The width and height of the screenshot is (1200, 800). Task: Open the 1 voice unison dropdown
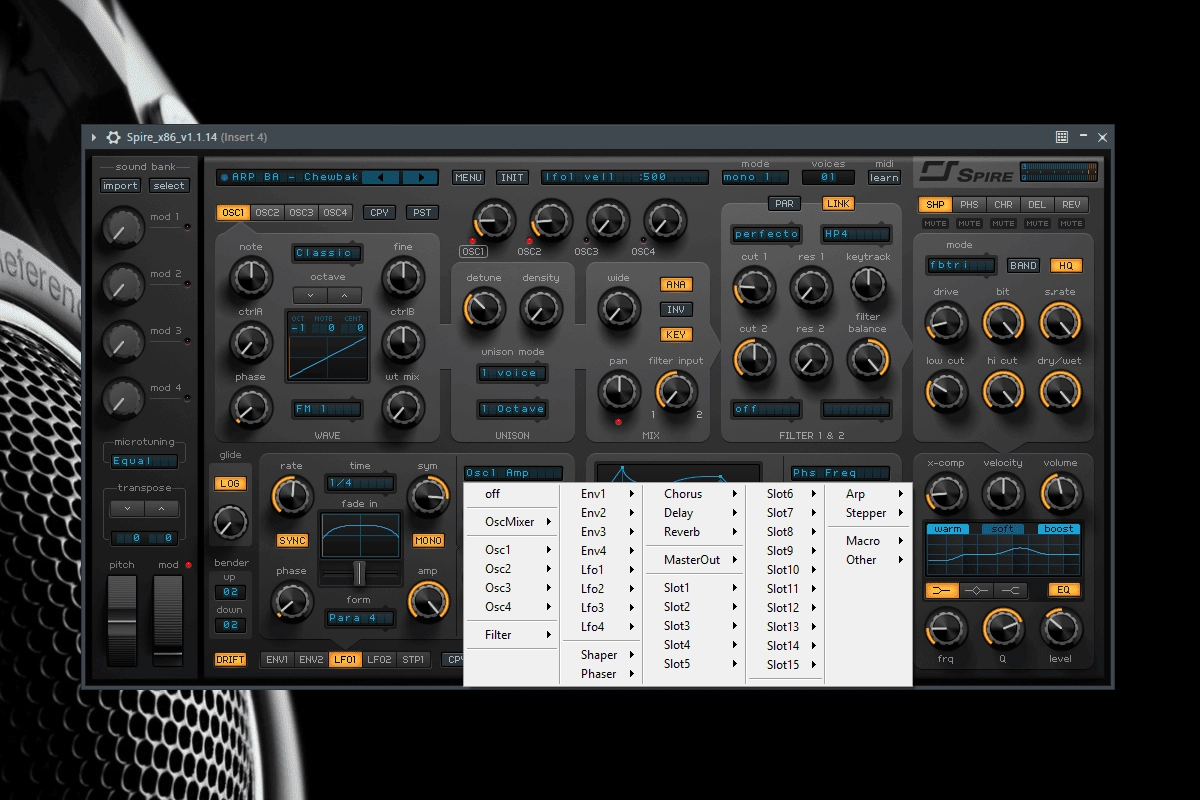pos(512,373)
